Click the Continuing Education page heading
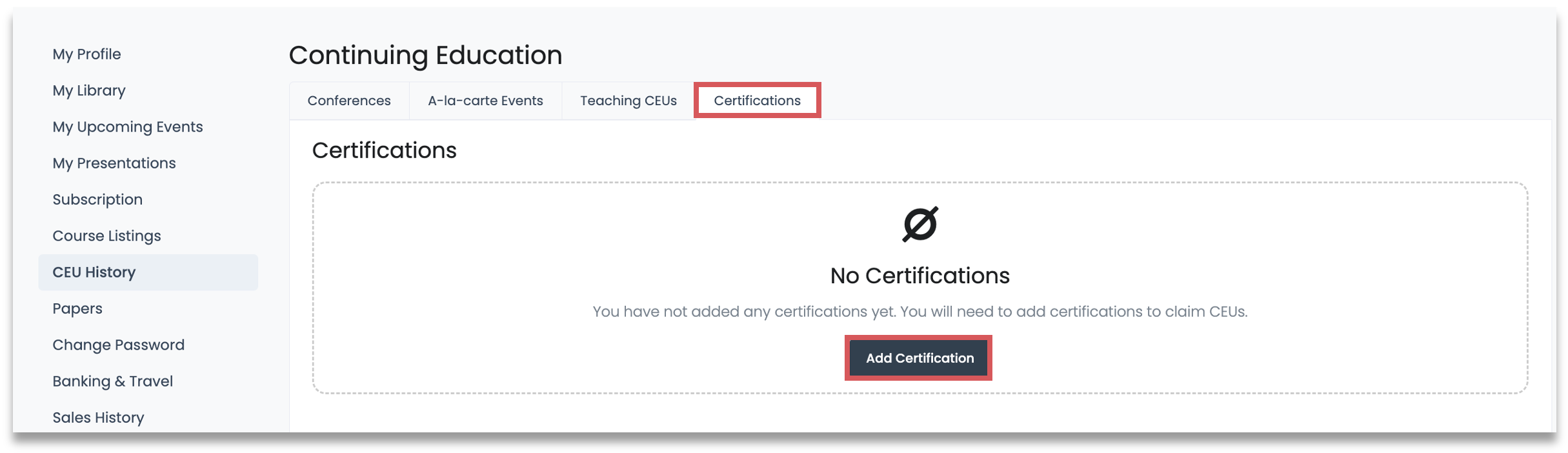Screen dimensions: 1568x453 point(425,55)
